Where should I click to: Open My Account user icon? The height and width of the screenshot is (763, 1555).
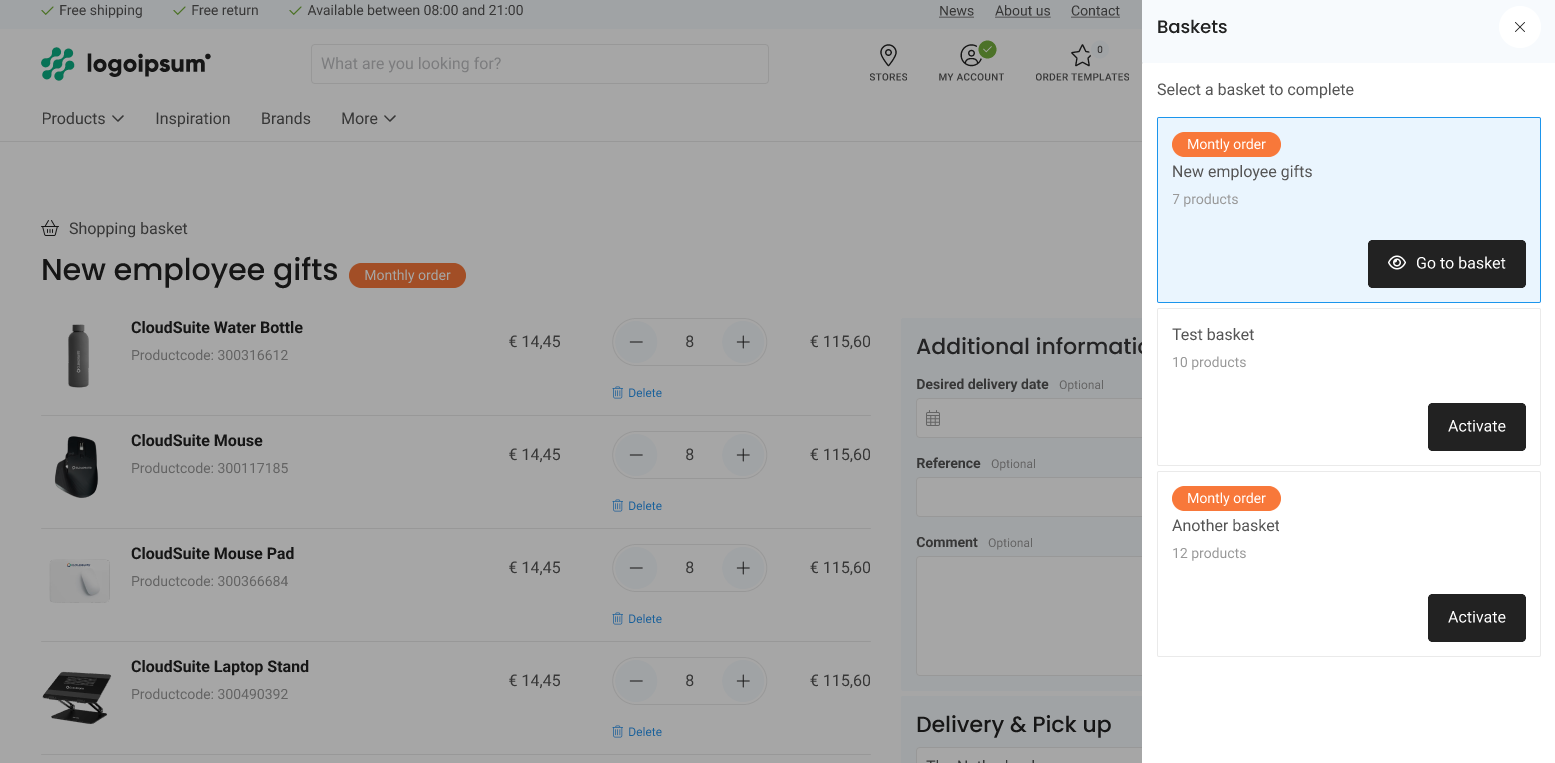(x=970, y=56)
